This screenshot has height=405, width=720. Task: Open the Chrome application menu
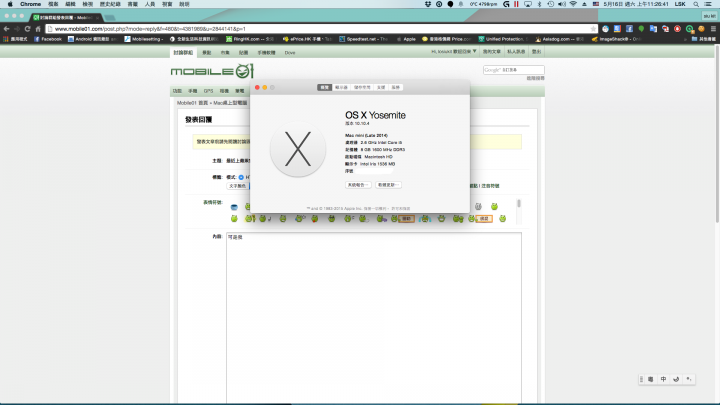(x=30, y=4)
